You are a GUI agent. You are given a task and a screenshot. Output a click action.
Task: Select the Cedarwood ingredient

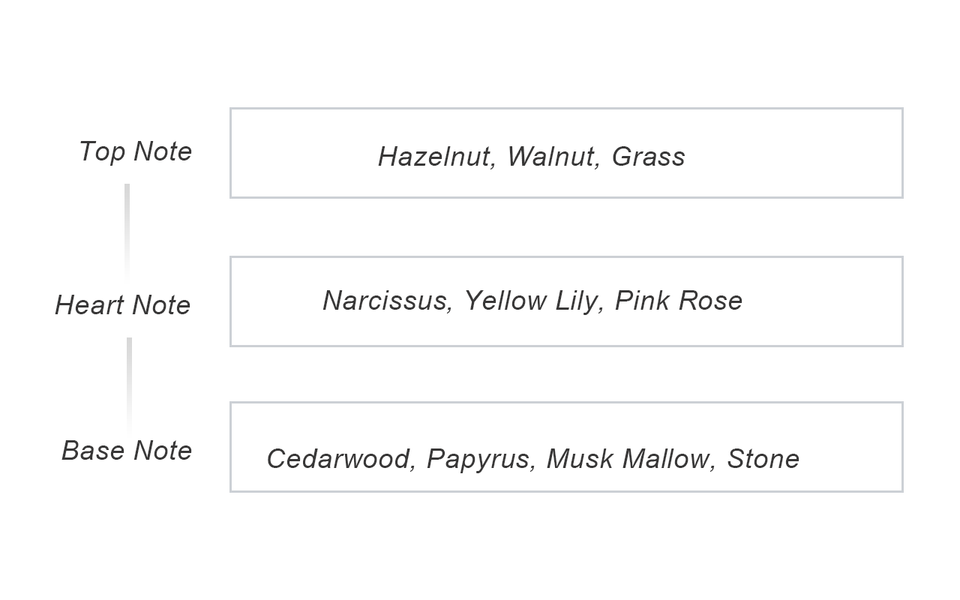(338, 459)
